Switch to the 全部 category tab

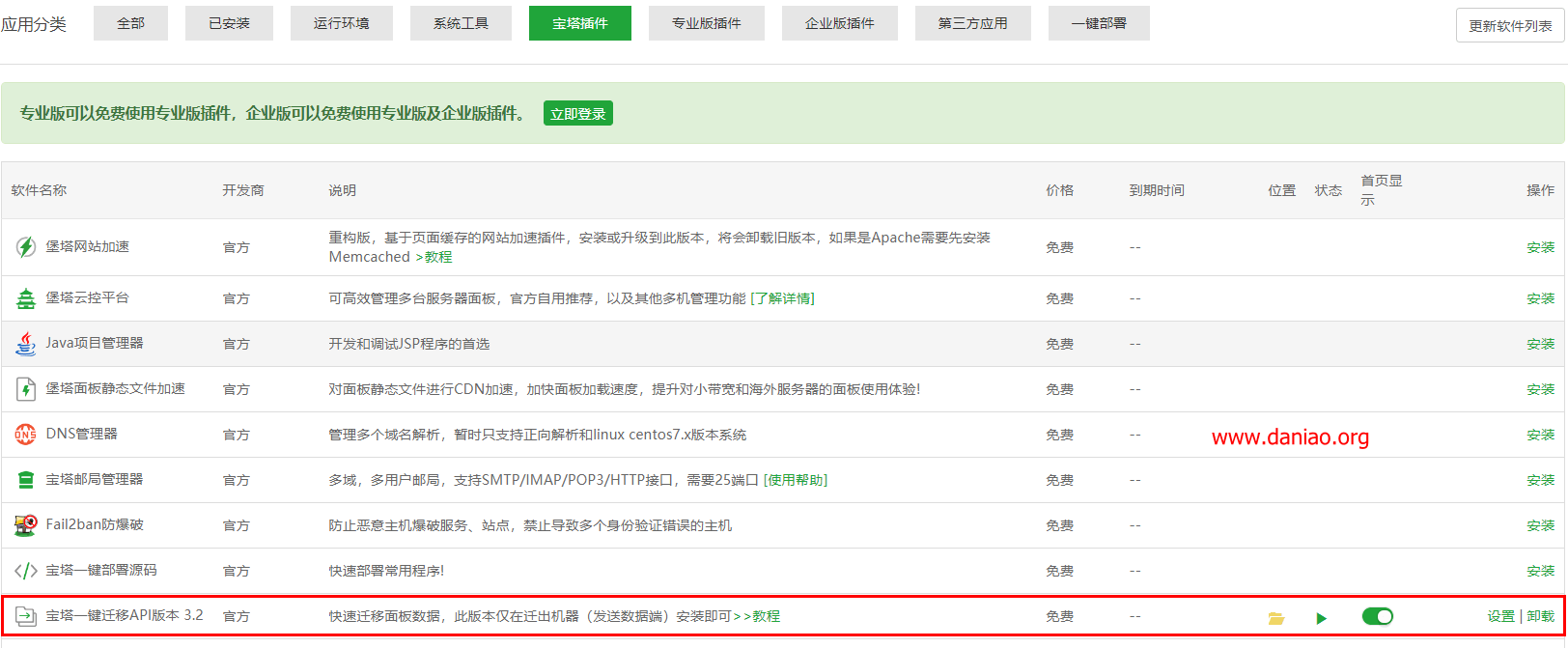pos(131,23)
